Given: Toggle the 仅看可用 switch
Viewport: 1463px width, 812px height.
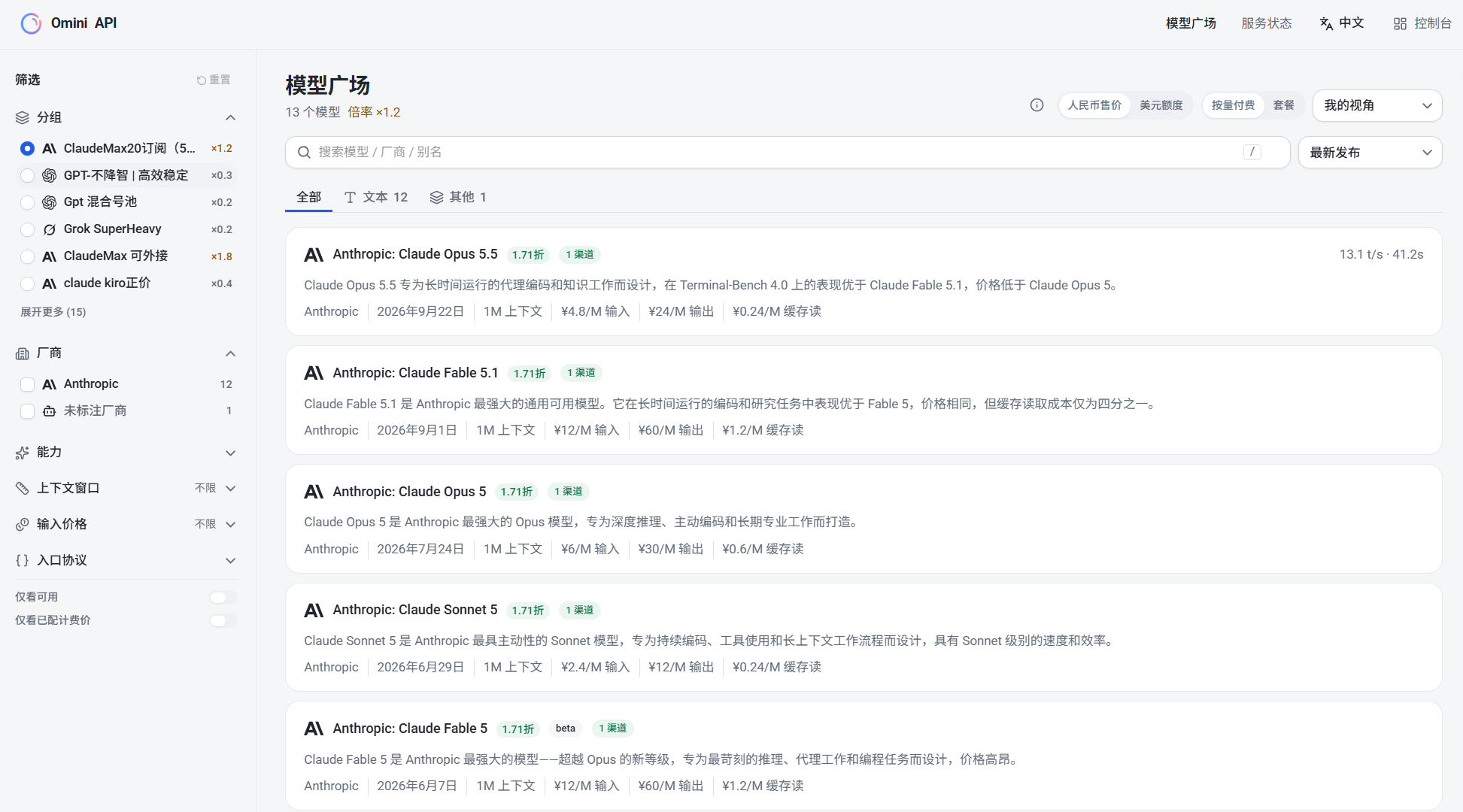Looking at the screenshot, I should pos(223,598).
